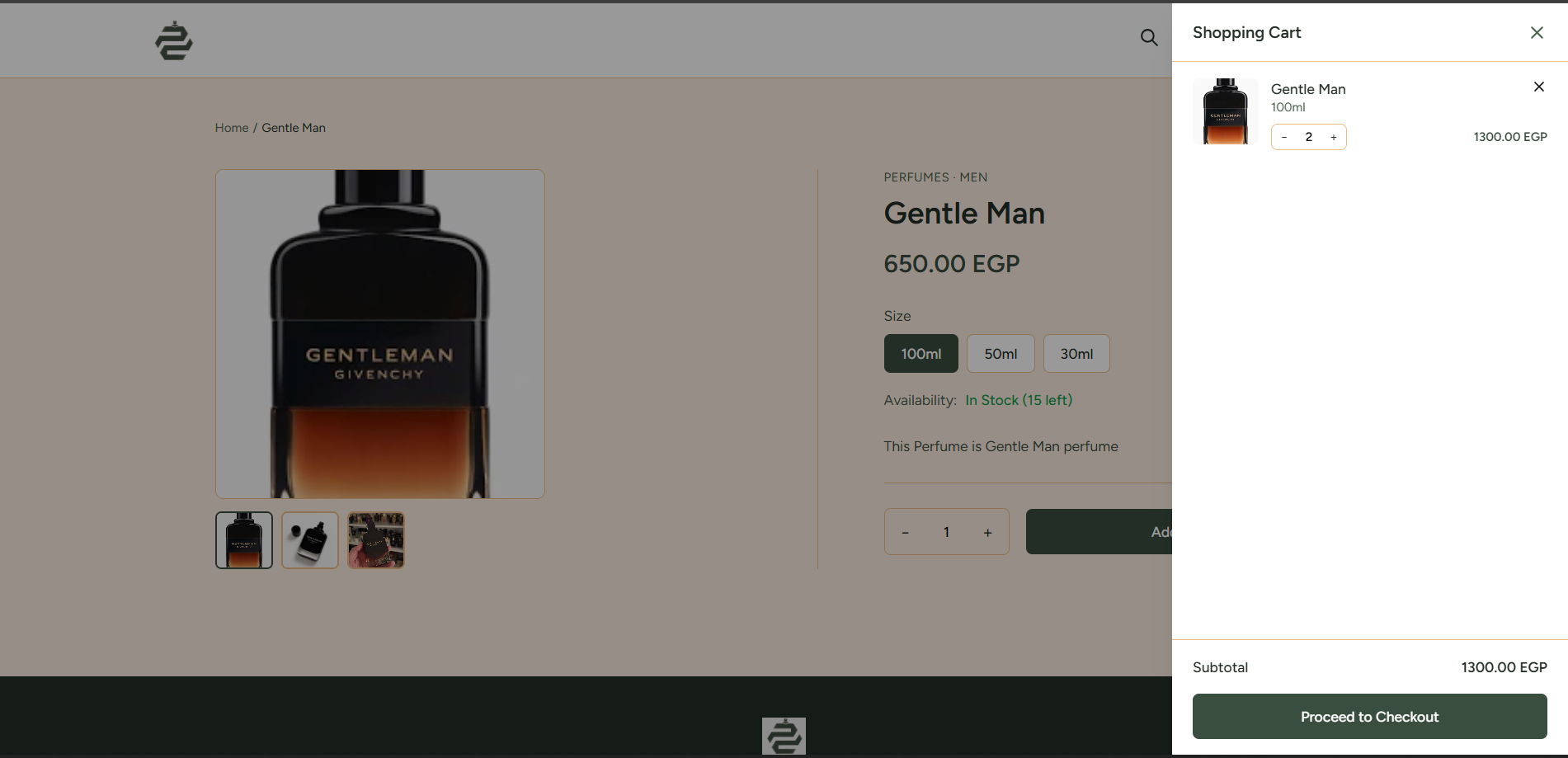
Task: Proceed to Checkout
Action: (1370, 717)
